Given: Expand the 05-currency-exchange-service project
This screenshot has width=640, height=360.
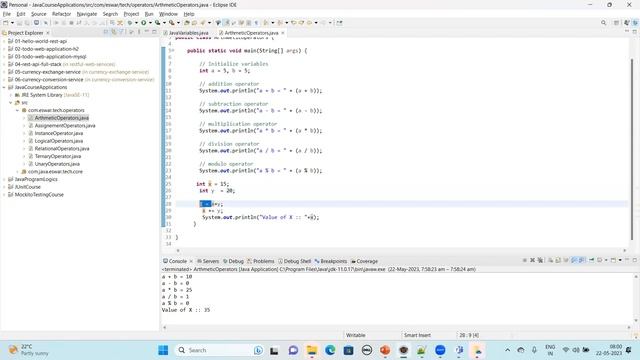Looking at the screenshot, I should click(x=4, y=72).
